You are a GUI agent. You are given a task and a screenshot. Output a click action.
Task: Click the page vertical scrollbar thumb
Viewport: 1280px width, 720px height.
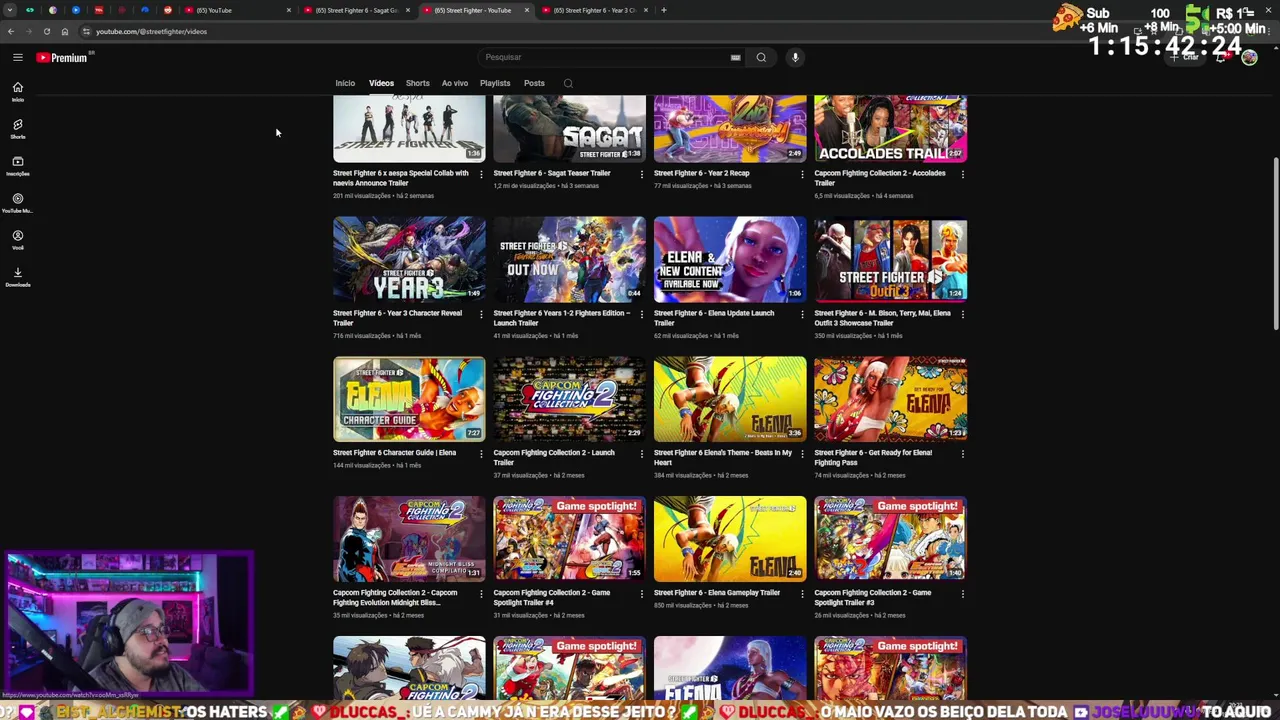pos(1275,243)
